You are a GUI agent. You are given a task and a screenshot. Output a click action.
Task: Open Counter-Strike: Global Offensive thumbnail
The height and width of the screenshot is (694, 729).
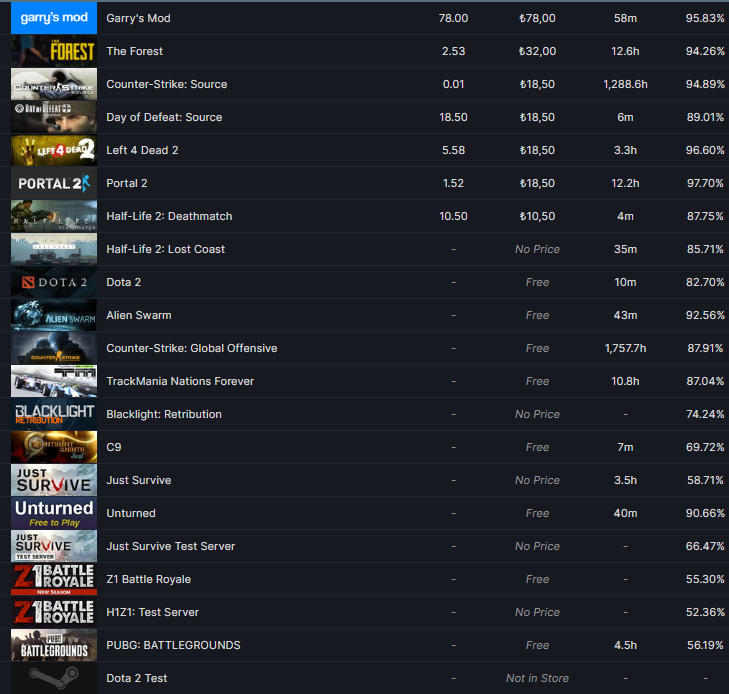coord(54,348)
